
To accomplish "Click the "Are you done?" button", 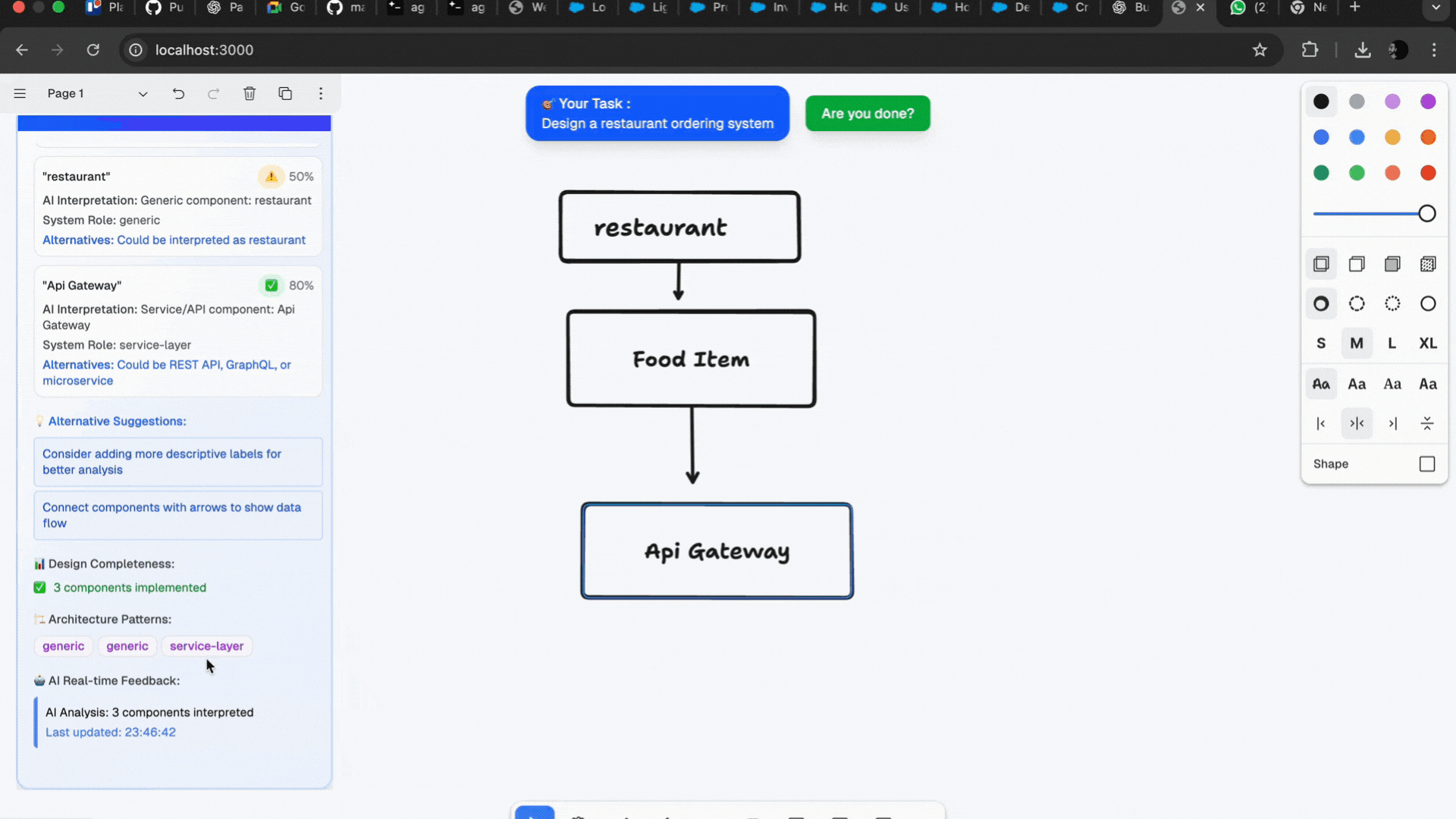I will pyautogui.click(x=868, y=114).
